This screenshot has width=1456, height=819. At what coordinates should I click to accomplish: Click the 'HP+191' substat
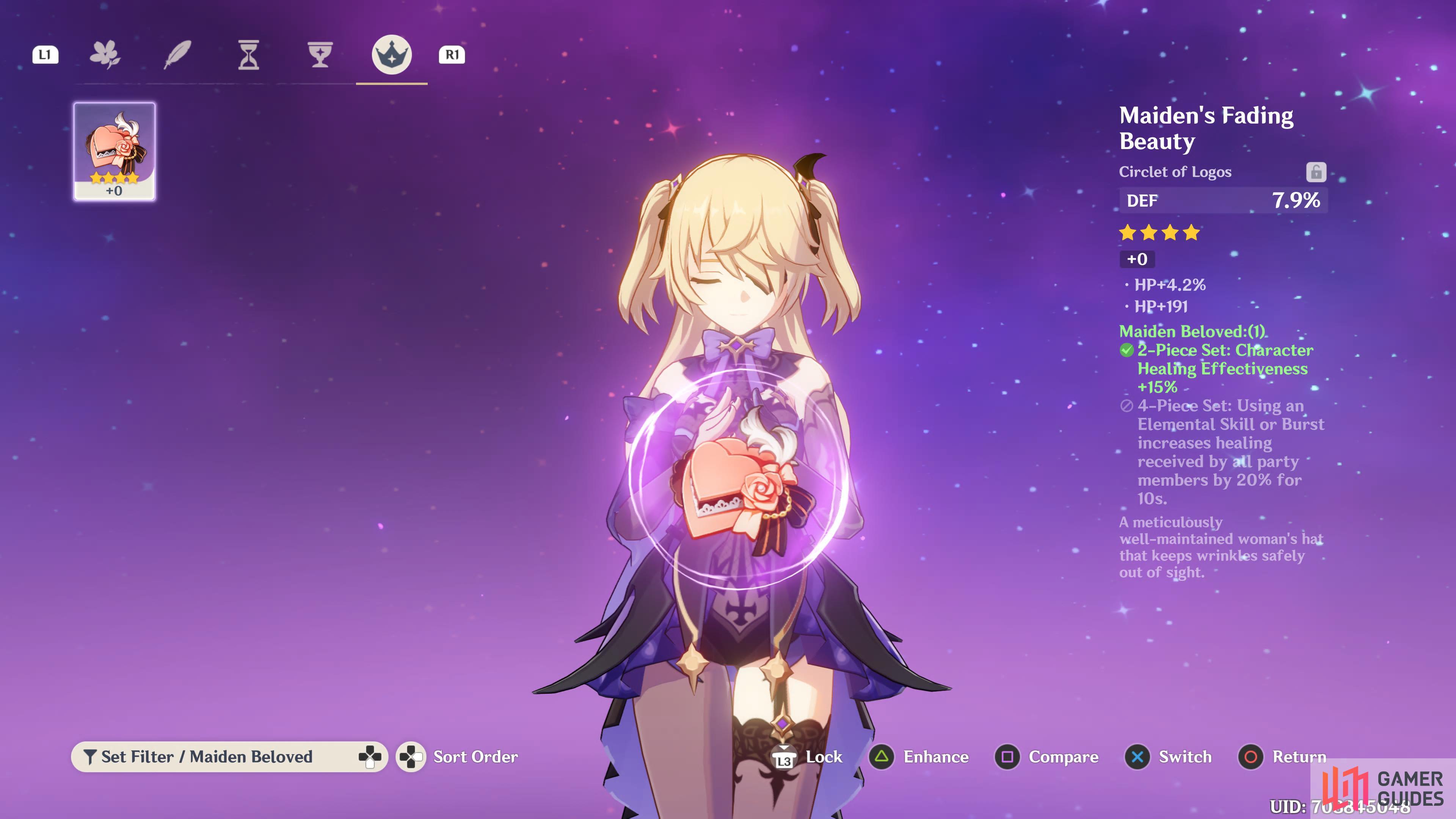(x=1161, y=306)
